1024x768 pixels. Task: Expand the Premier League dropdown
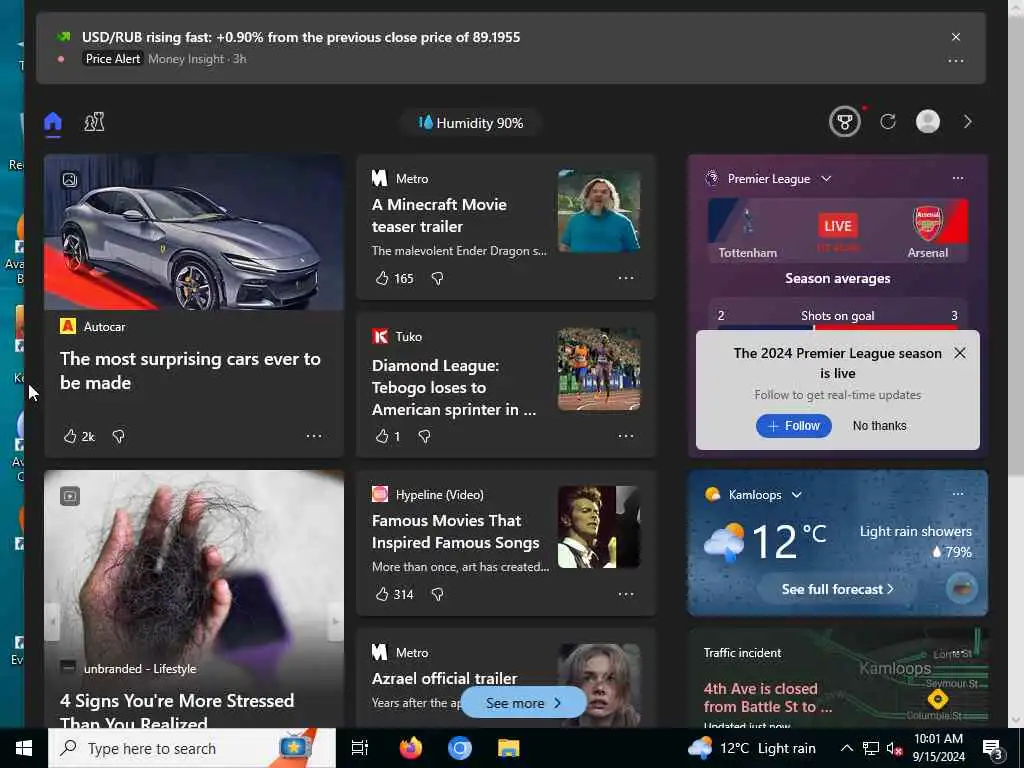tap(826, 178)
